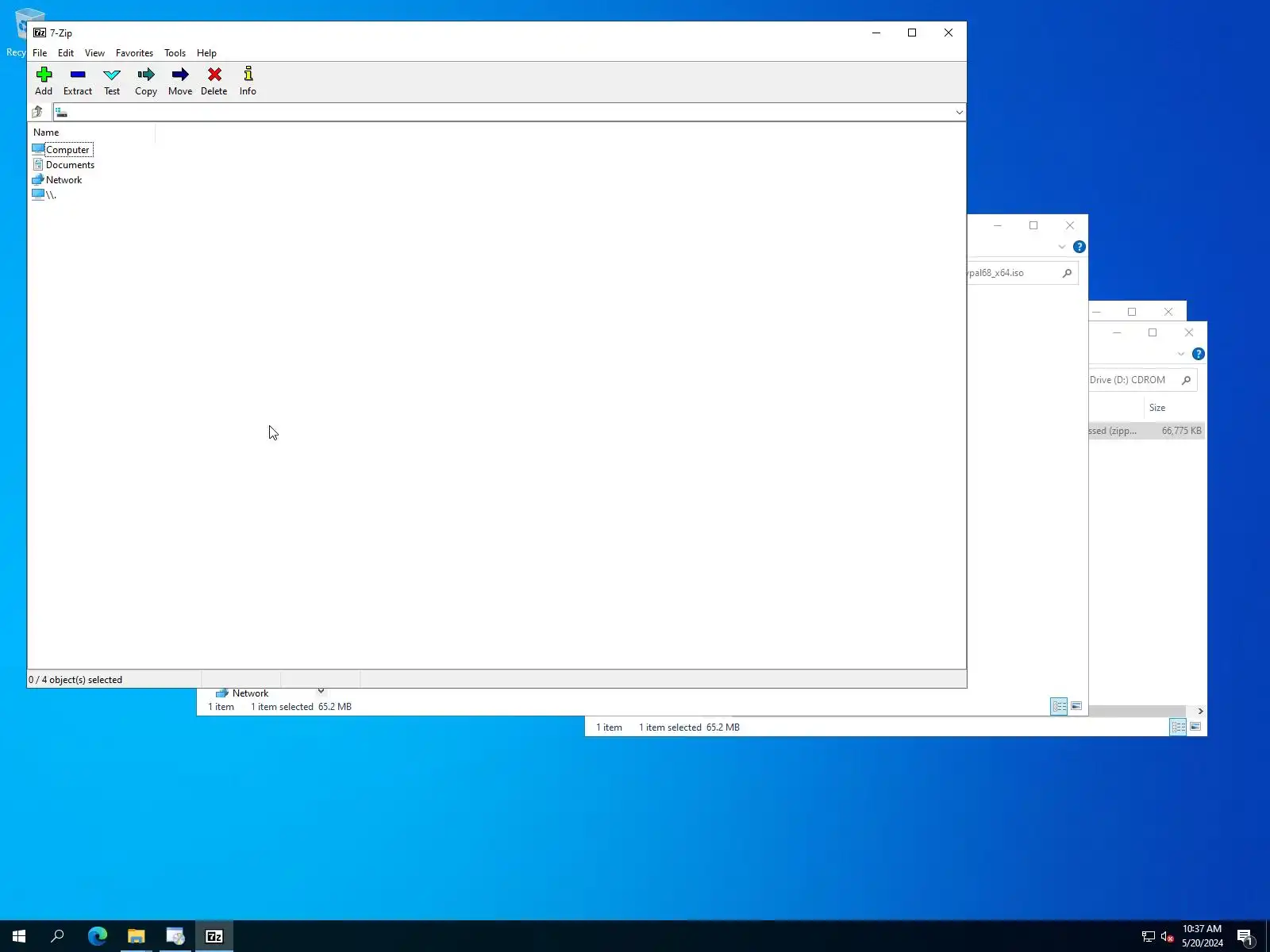Click the right scroll arrow in the CDROM window
This screenshot has width=1270, height=952.
coord(1200,711)
